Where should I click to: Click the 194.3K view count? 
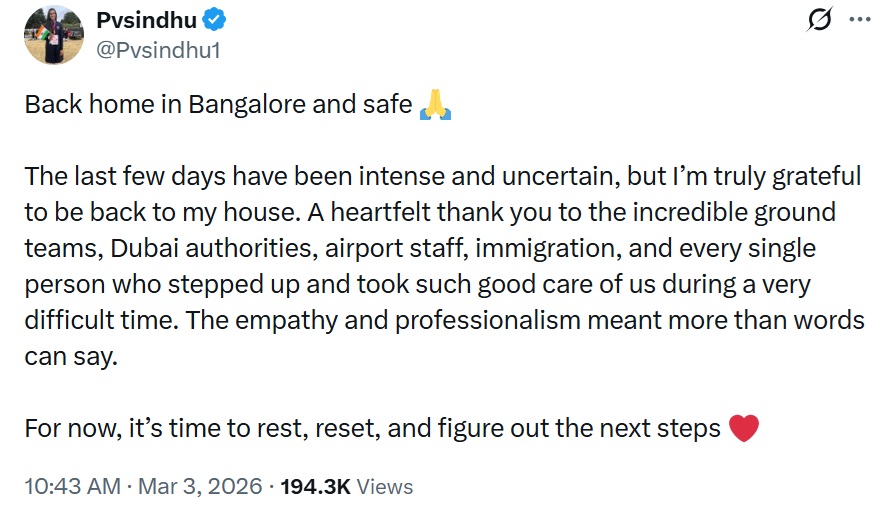316,487
